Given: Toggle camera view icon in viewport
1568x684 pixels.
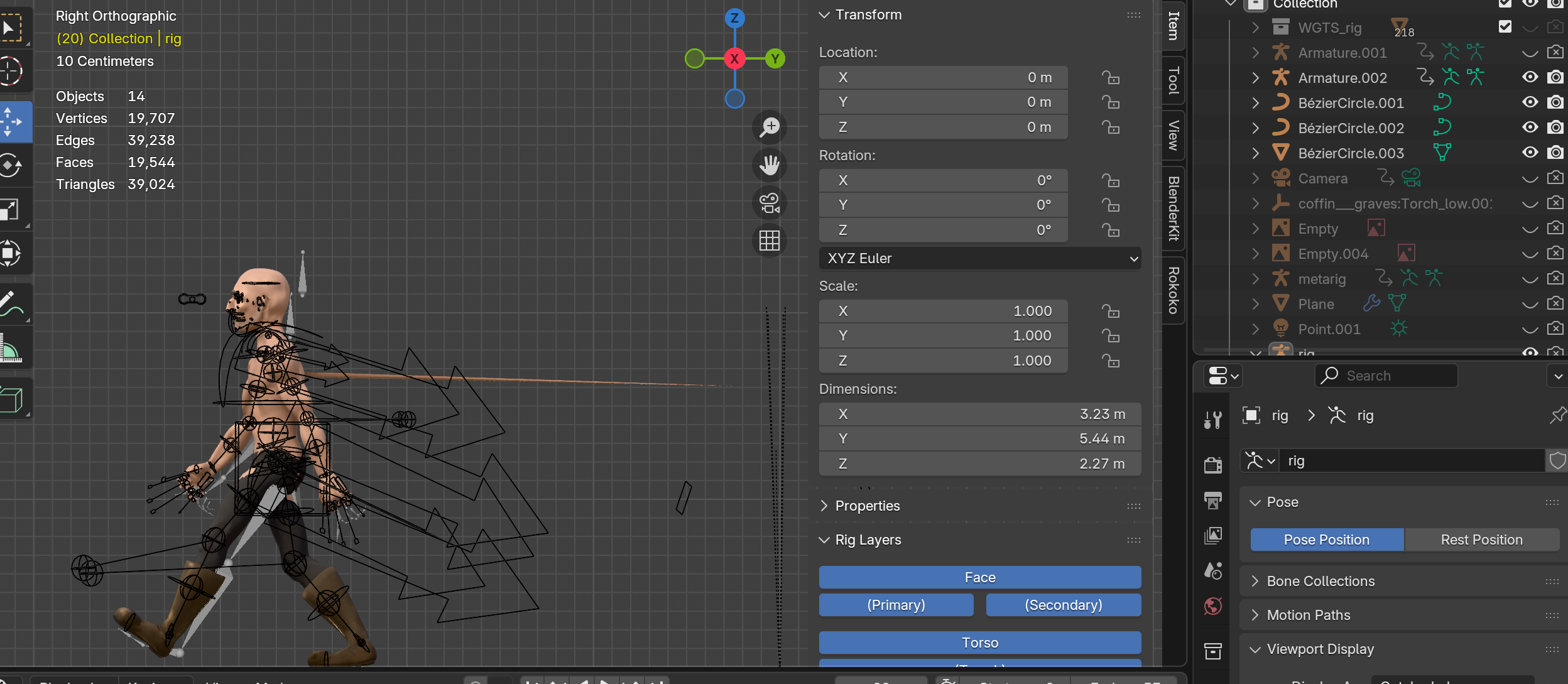Looking at the screenshot, I should (x=770, y=203).
